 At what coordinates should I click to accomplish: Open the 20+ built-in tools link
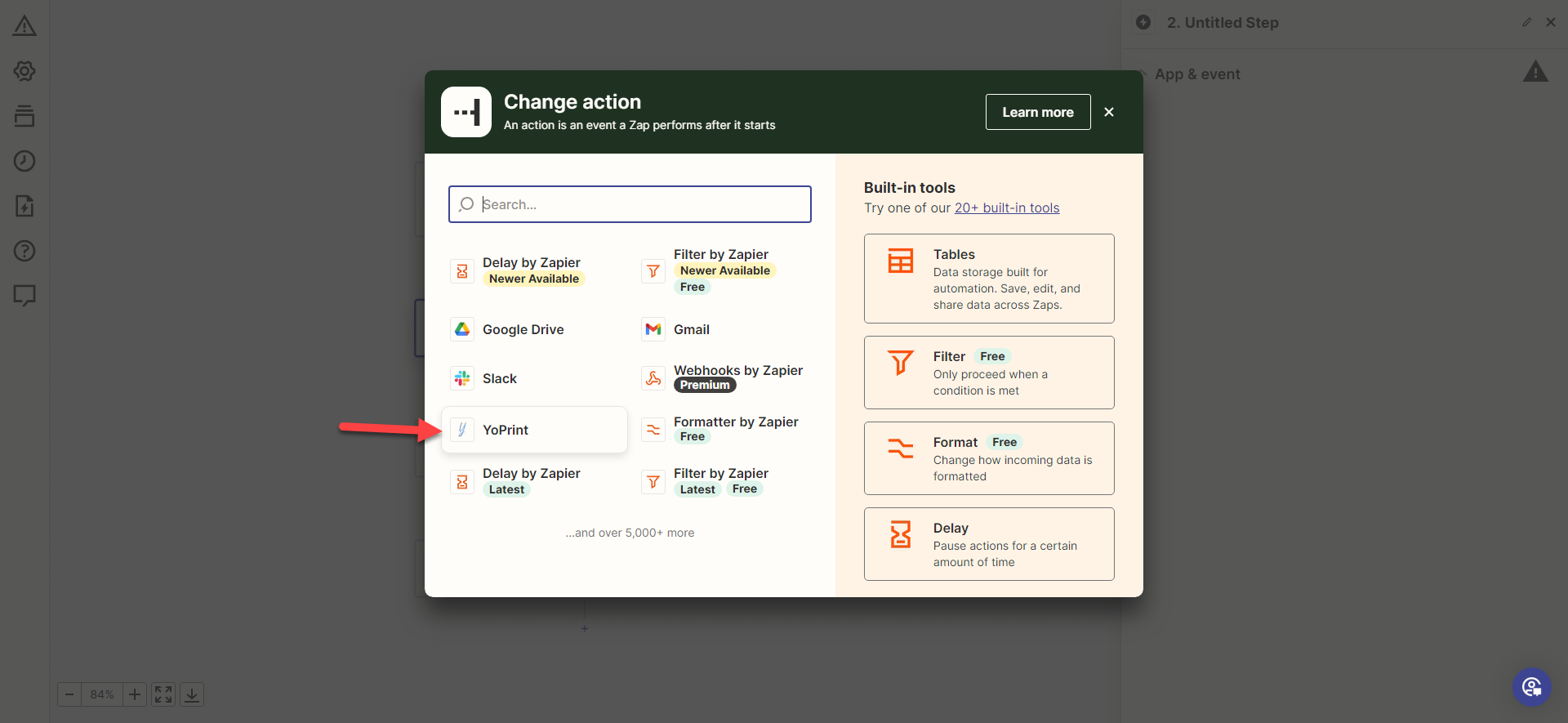coord(1007,208)
